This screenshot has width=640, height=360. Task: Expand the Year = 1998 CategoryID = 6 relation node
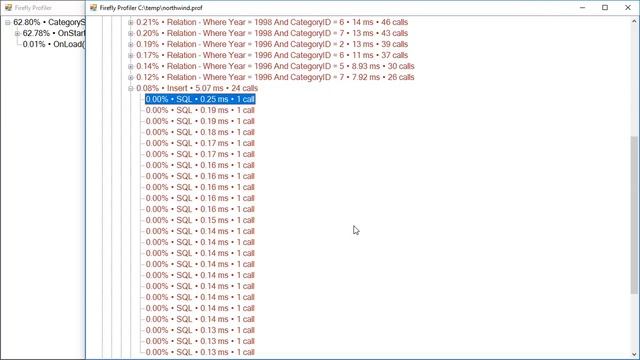131,22
